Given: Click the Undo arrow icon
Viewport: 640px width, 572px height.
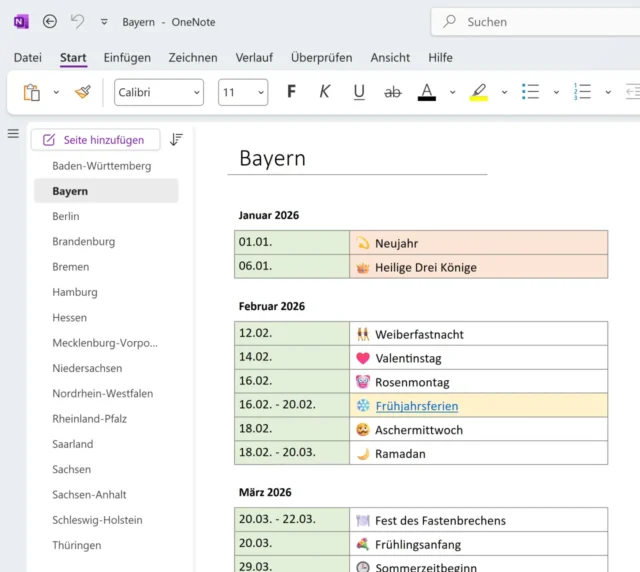Looking at the screenshot, I should pyautogui.click(x=78, y=21).
